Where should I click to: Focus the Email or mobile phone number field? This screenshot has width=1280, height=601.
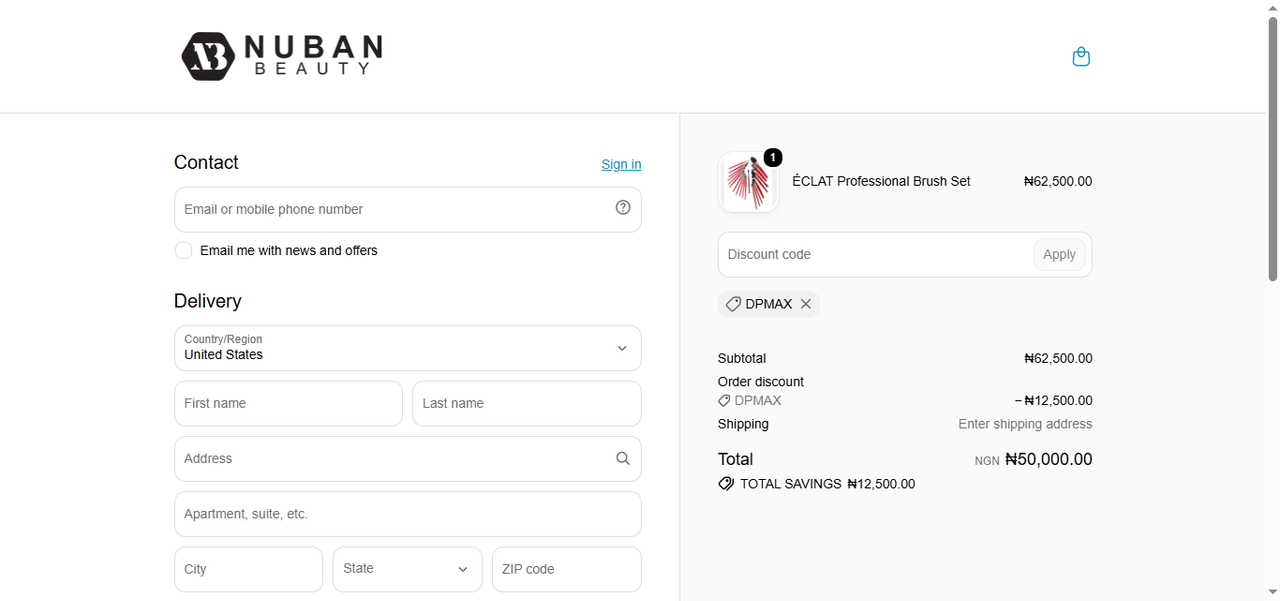[408, 209]
